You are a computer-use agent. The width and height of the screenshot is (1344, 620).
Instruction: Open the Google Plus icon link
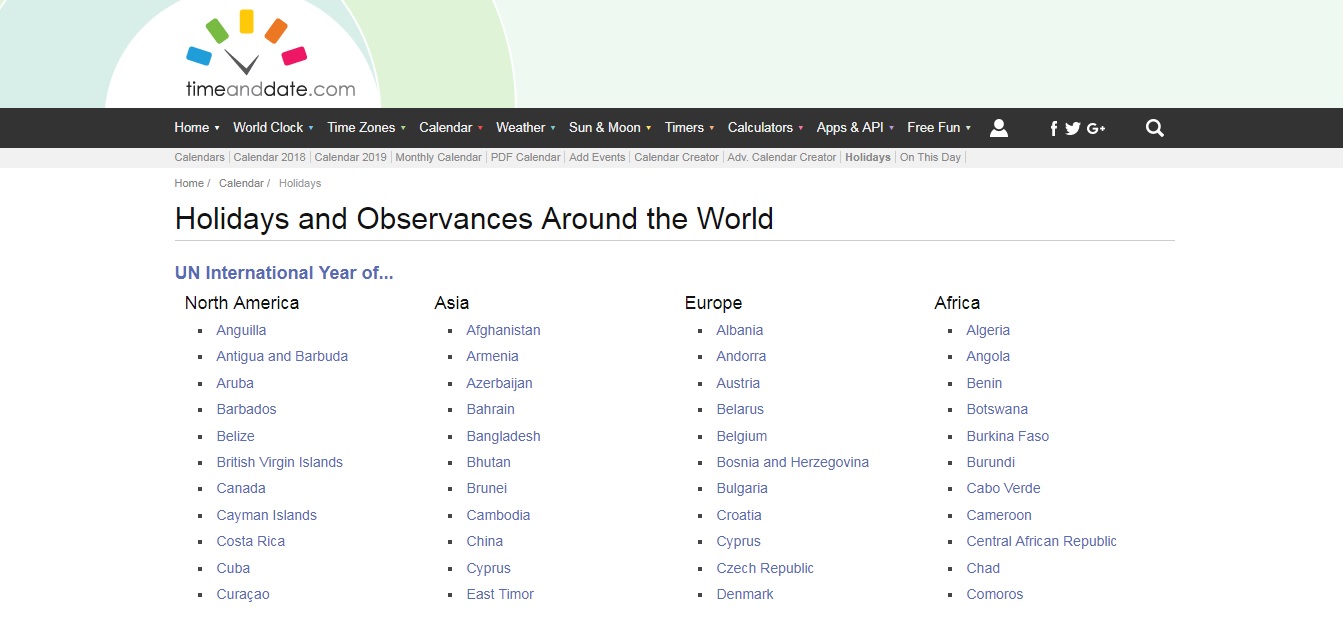click(1096, 128)
